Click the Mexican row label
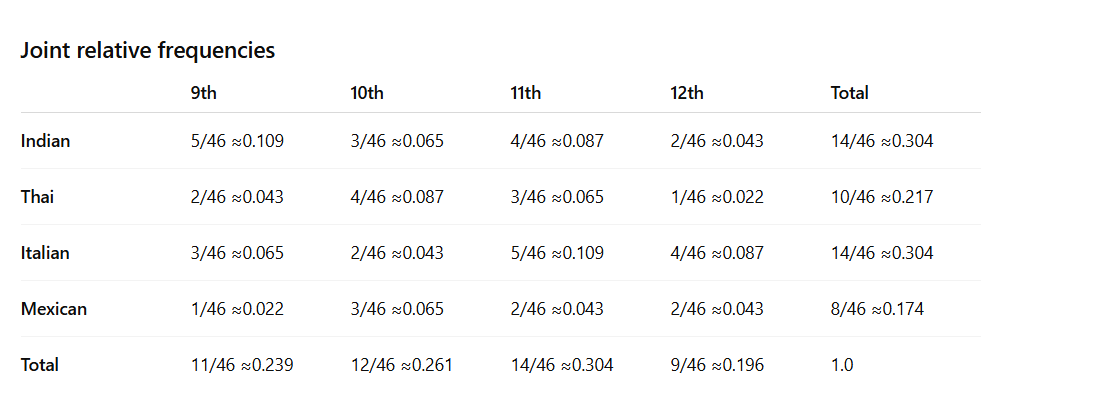The image size is (1100, 408). coord(54,309)
